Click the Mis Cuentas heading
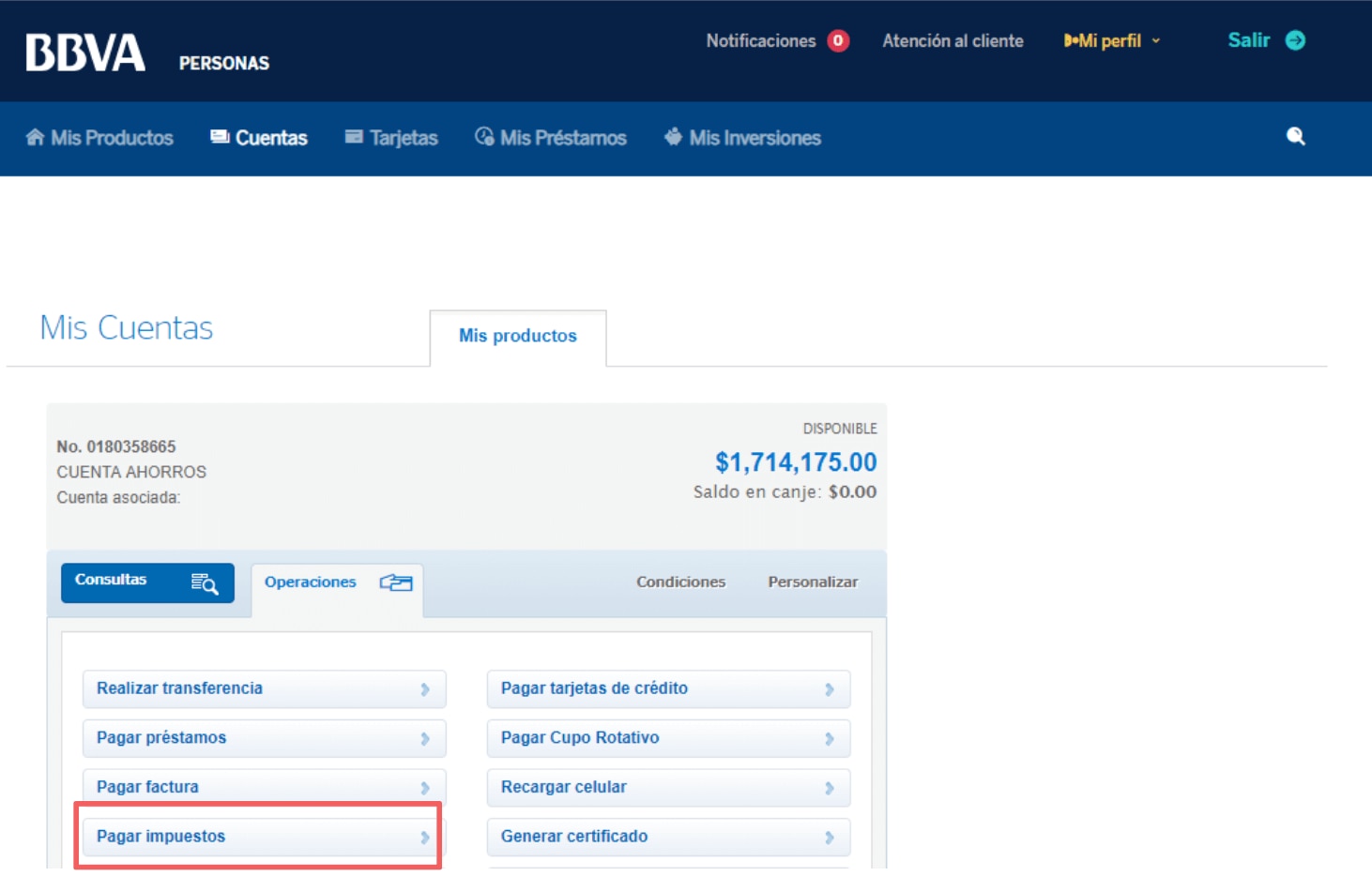The image size is (1372, 877). (x=126, y=327)
